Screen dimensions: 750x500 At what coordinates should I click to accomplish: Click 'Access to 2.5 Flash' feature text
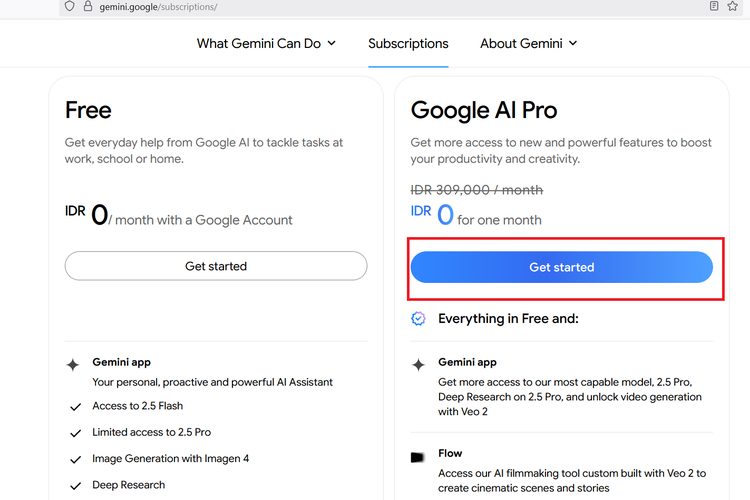click(x=138, y=406)
